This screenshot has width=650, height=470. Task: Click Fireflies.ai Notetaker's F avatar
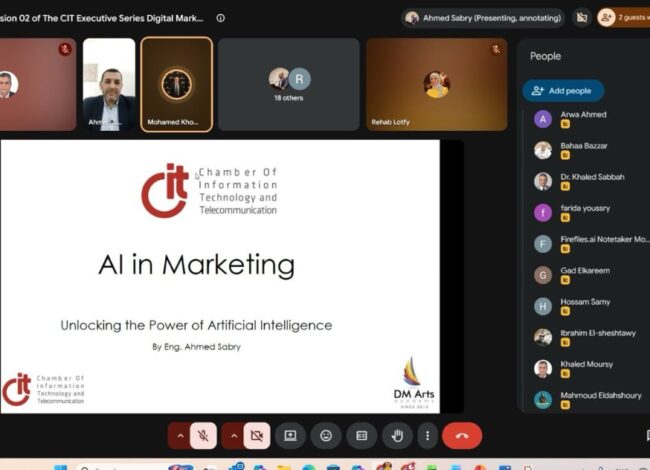coord(543,244)
